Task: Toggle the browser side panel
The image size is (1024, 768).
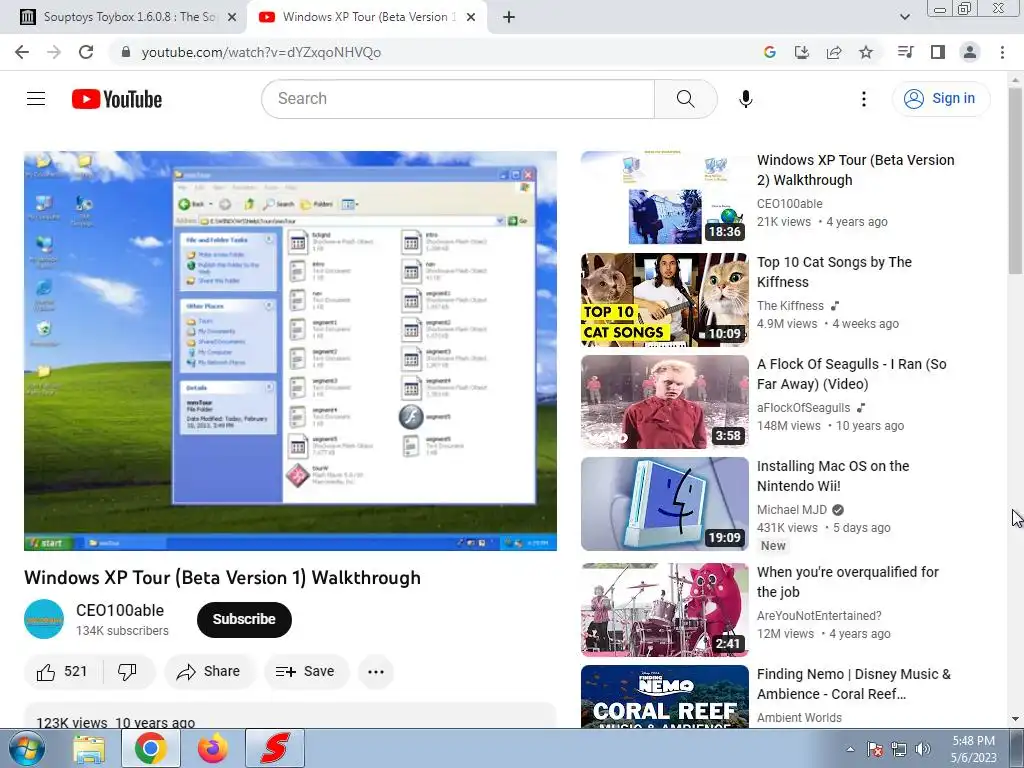Action: pos(937,52)
